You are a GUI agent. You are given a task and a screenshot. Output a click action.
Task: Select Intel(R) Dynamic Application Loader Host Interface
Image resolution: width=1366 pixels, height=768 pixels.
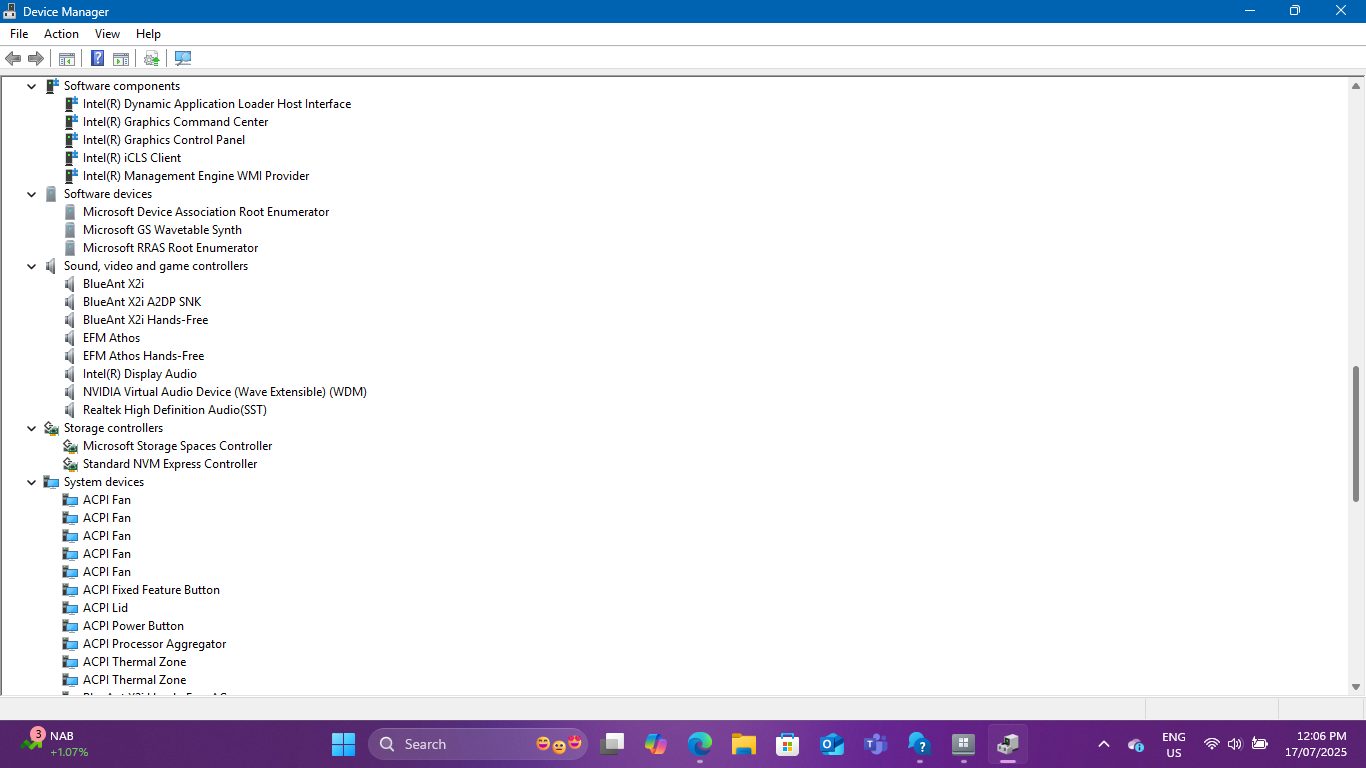(x=217, y=104)
